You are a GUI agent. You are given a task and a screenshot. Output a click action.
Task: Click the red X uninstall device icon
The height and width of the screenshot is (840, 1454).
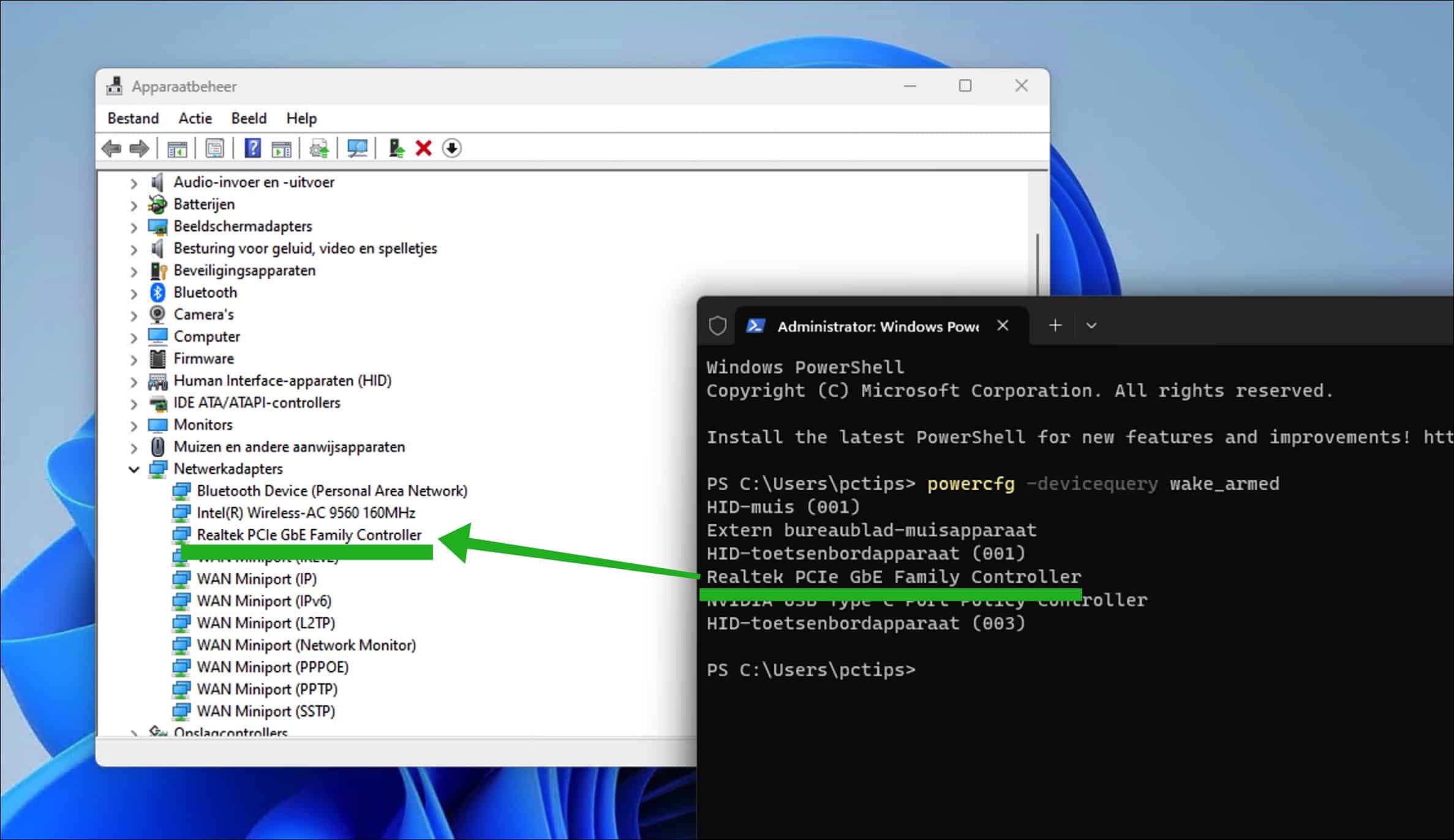click(423, 149)
